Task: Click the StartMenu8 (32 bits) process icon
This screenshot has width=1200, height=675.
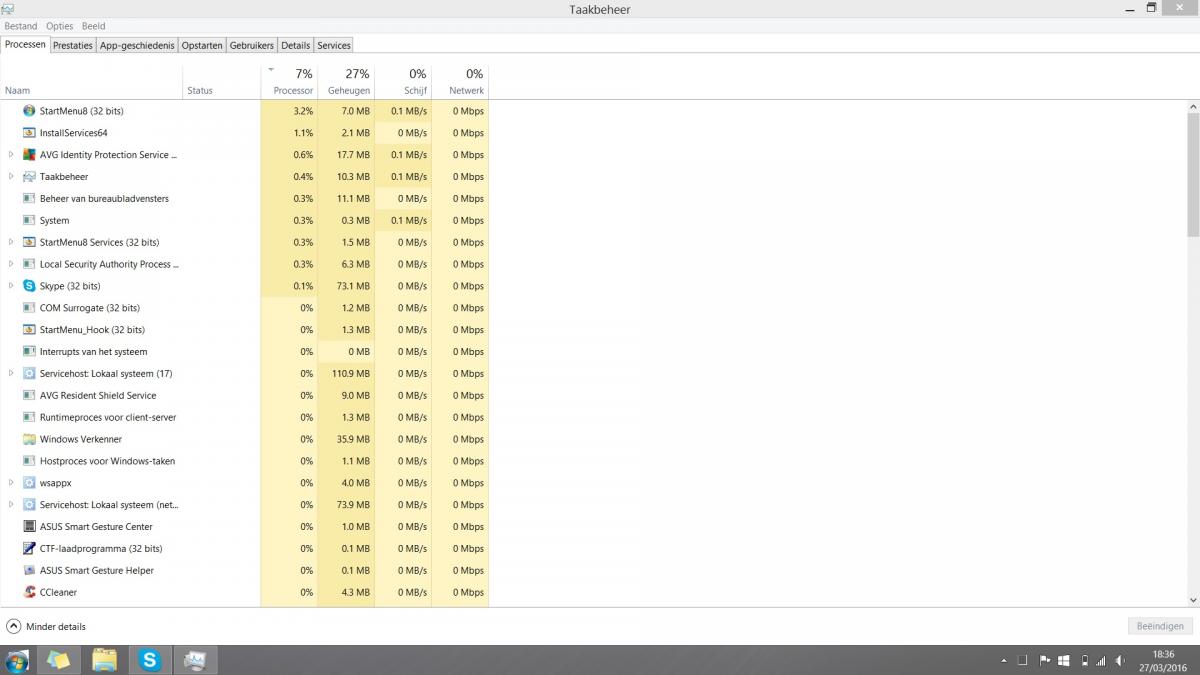Action: click(x=29, y=111)
